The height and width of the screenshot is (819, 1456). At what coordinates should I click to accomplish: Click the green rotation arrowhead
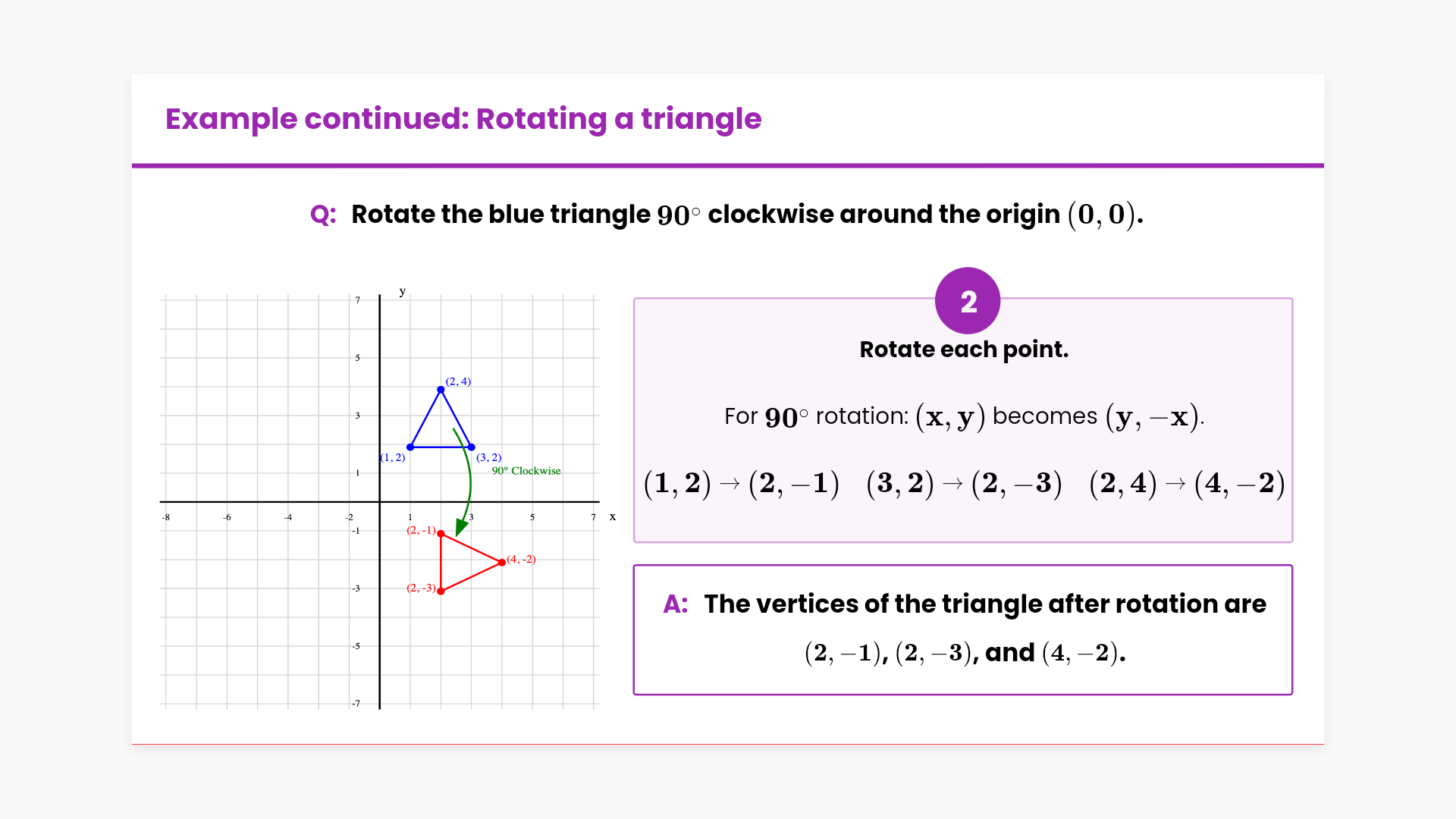click(x=460, y=528)
